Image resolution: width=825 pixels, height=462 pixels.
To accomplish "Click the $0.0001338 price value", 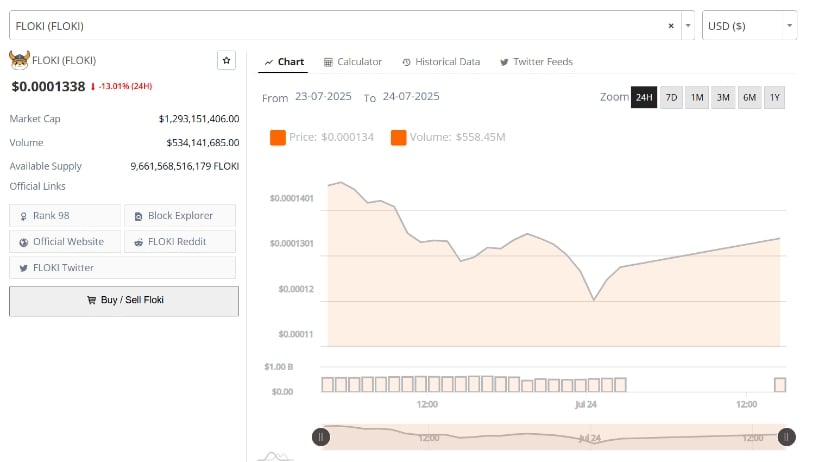I will point(48,86).
